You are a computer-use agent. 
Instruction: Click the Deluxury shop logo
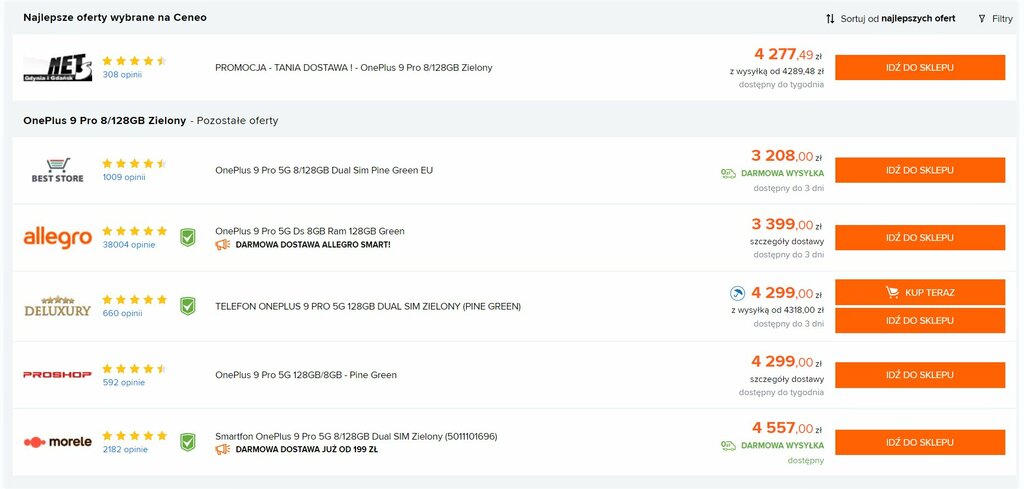57,306
